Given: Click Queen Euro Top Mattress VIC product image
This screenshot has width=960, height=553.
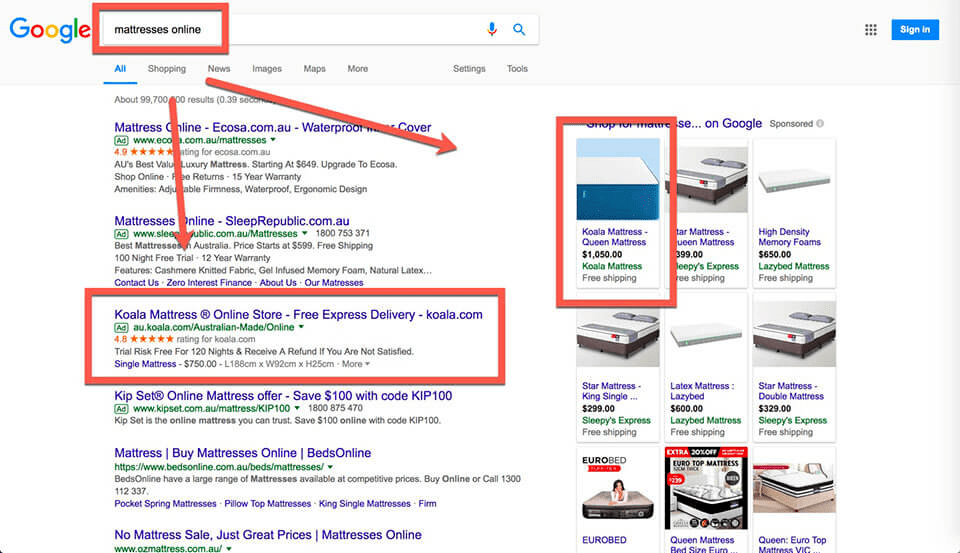Looking at the screenshot, I should (x=794, y=488).
